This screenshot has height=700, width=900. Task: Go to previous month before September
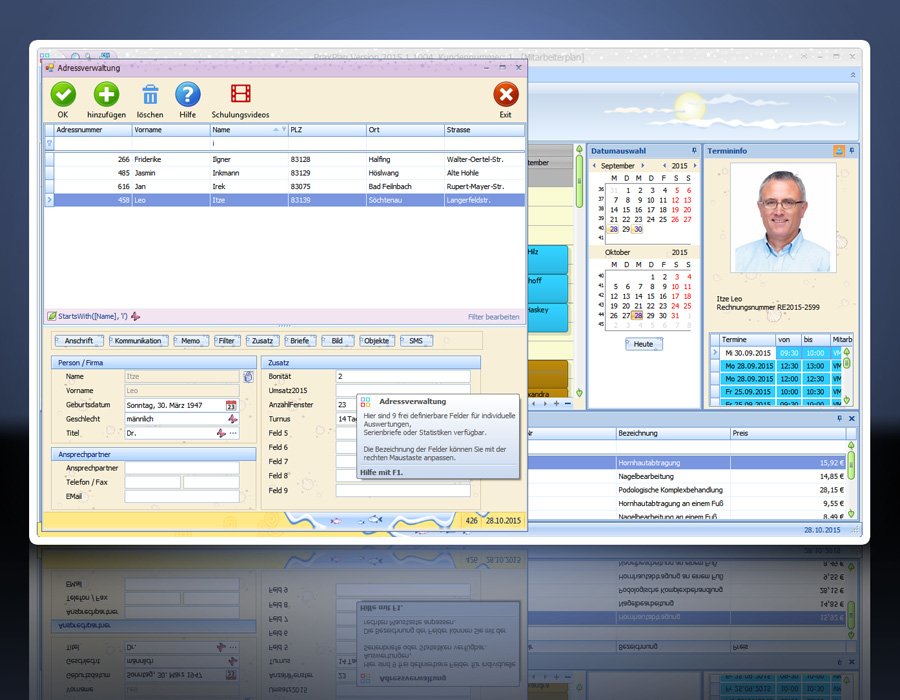point(594,166)
